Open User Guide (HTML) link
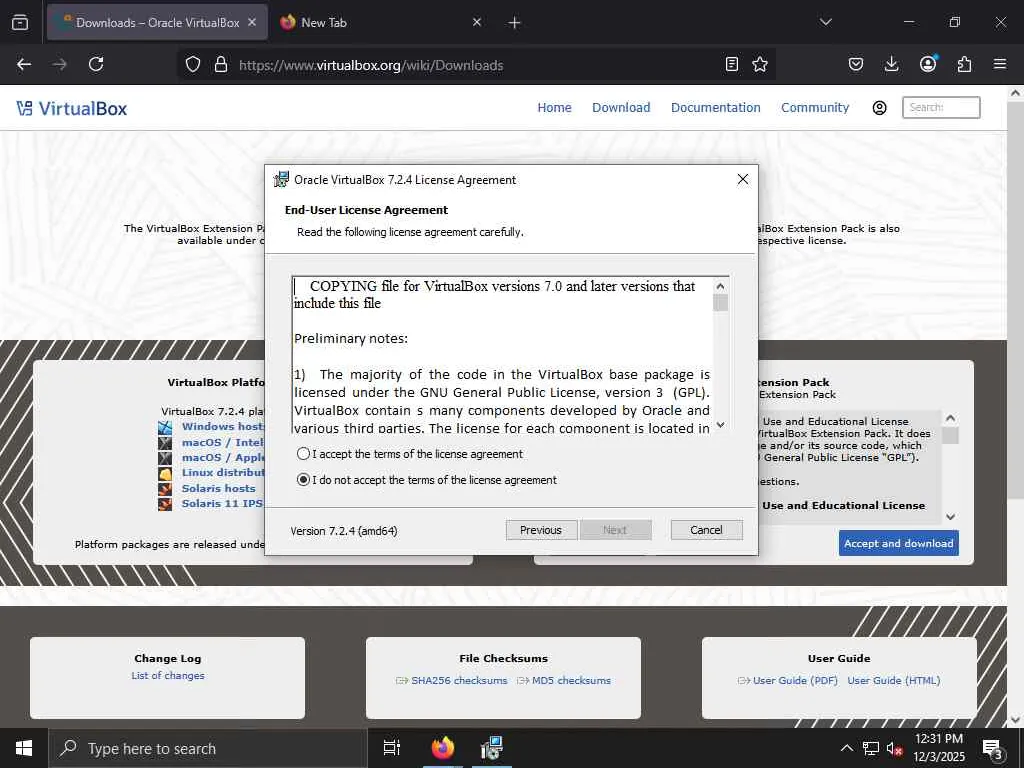This screenshot has width=1024, height=768. coord(894,680)
